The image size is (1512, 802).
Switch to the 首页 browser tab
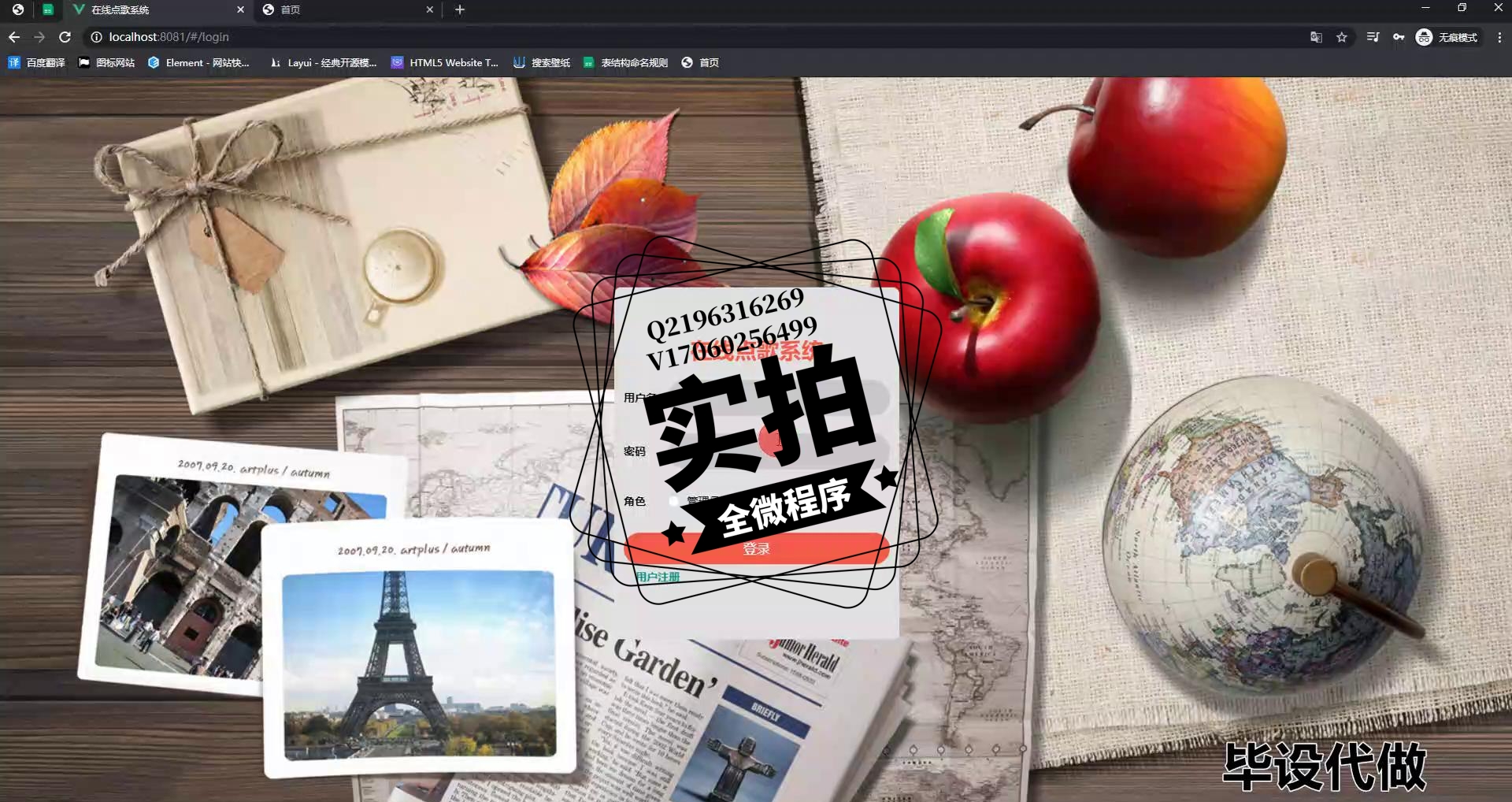346,9
